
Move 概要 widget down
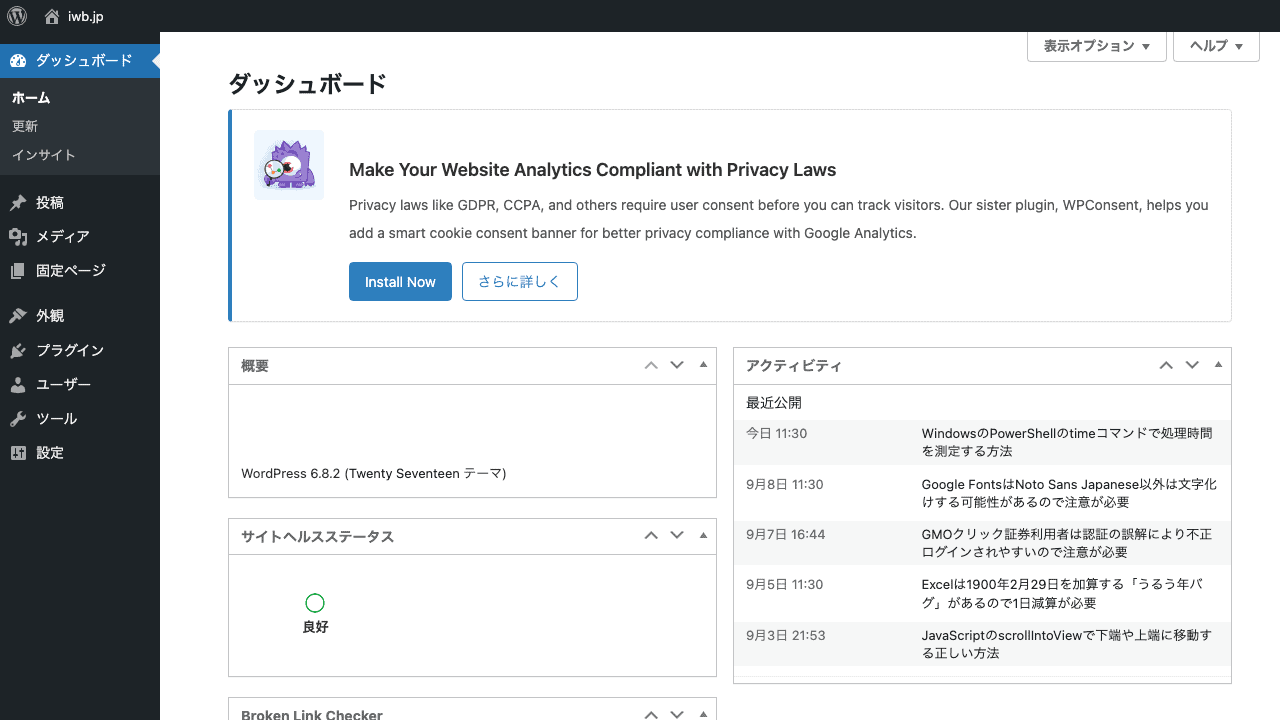pyautogui.click(x=677, y=366)
